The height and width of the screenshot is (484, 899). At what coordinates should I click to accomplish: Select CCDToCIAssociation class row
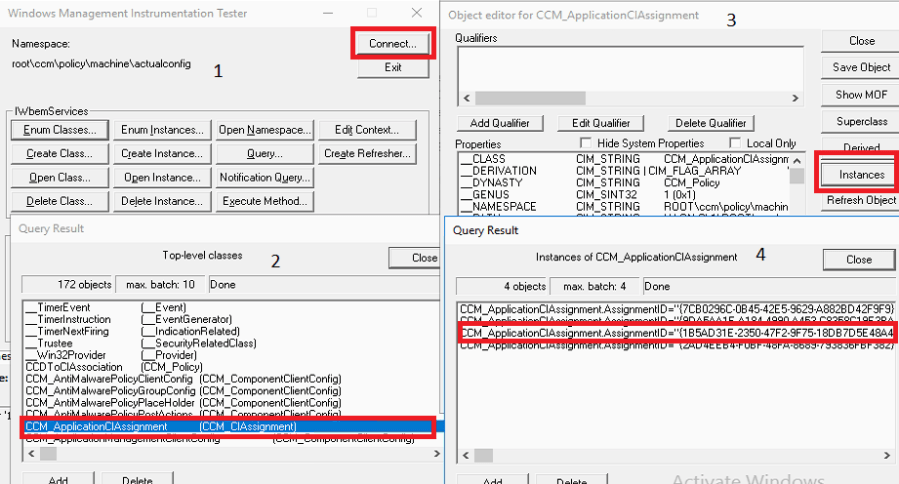click(231, 367)
